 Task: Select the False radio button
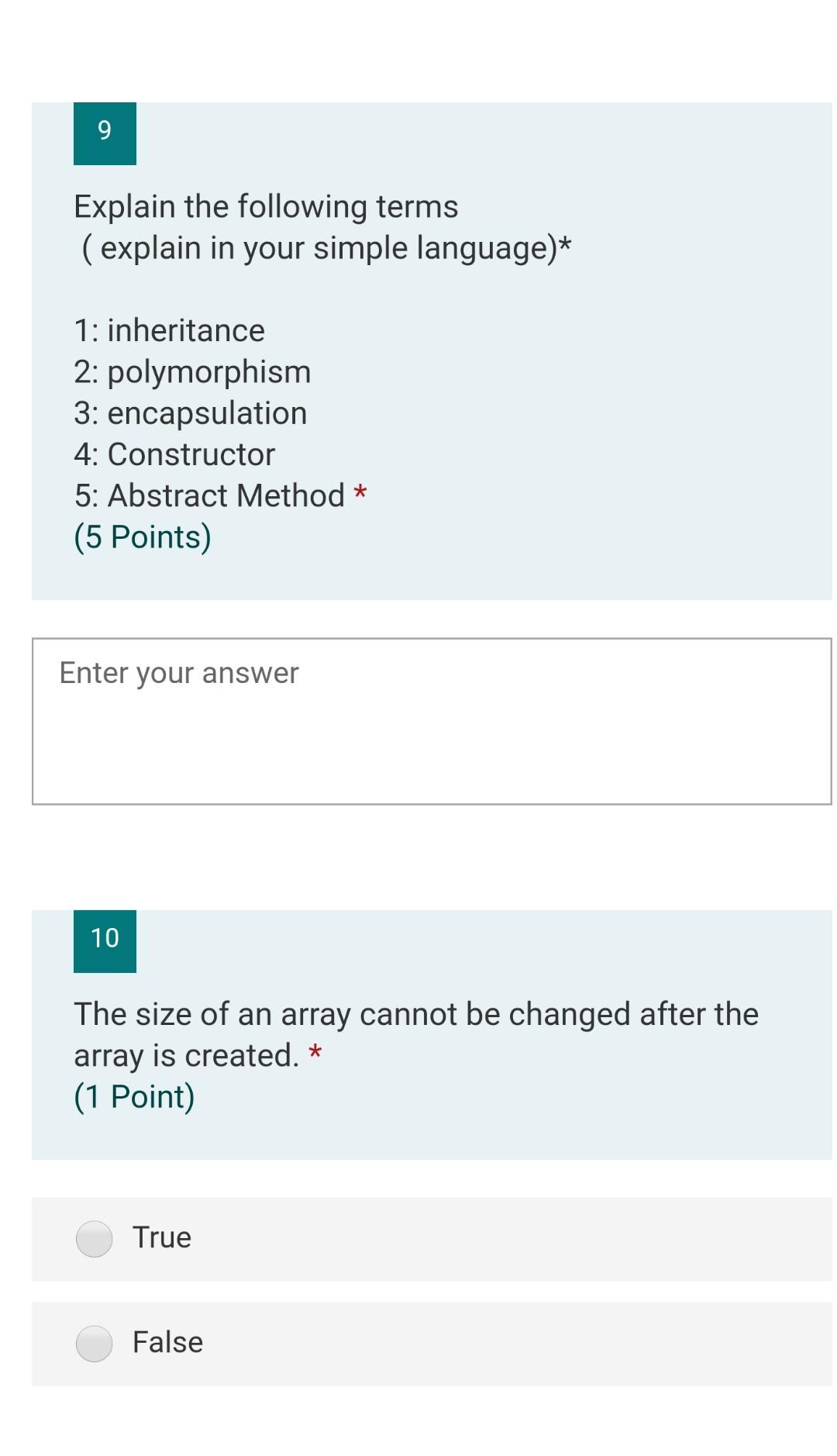click(93, 1342)
